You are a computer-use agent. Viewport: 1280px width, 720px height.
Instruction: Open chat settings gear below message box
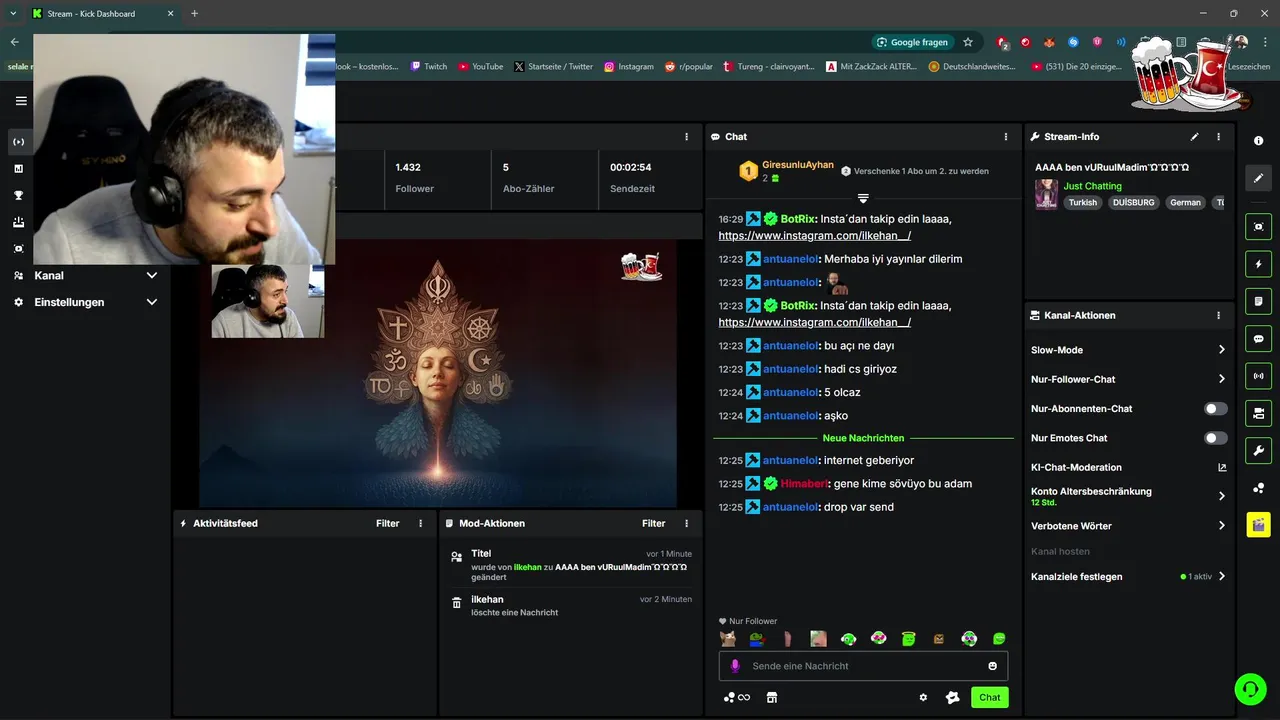(x=923, y=697)
